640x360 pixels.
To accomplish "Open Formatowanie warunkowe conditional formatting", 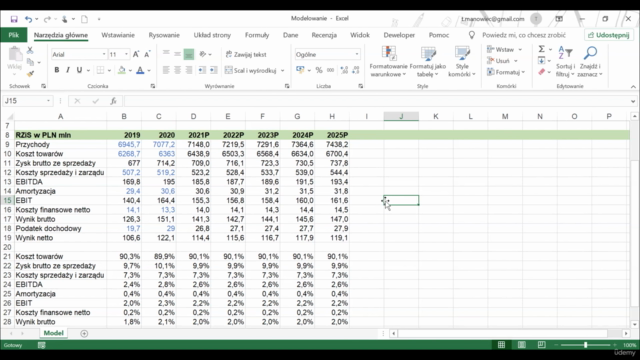I will [388, 61].
